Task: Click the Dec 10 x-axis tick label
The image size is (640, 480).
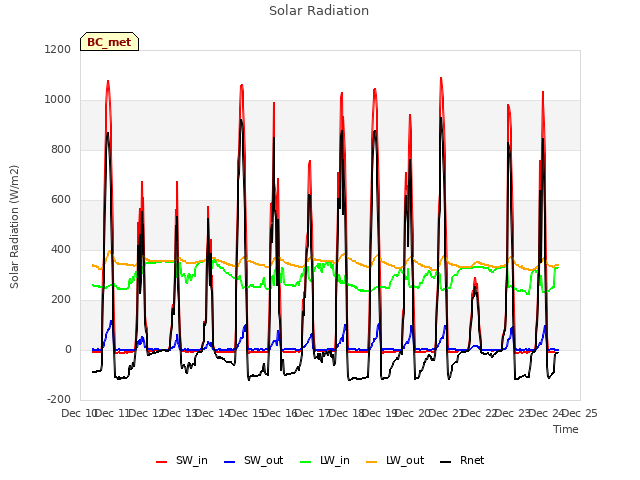Action: pos(79,413)
